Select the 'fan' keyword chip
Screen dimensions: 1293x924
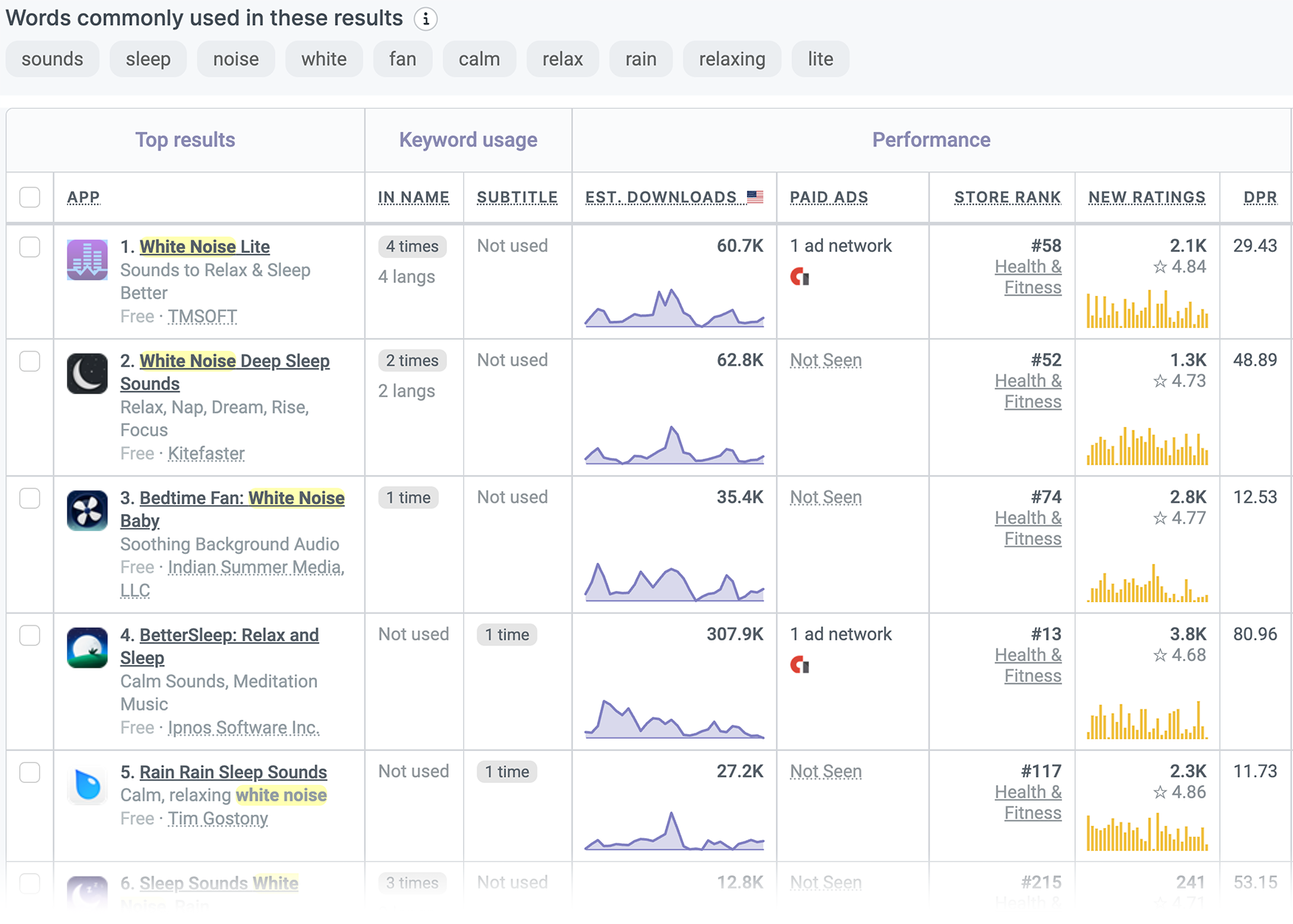click(403, 59)
